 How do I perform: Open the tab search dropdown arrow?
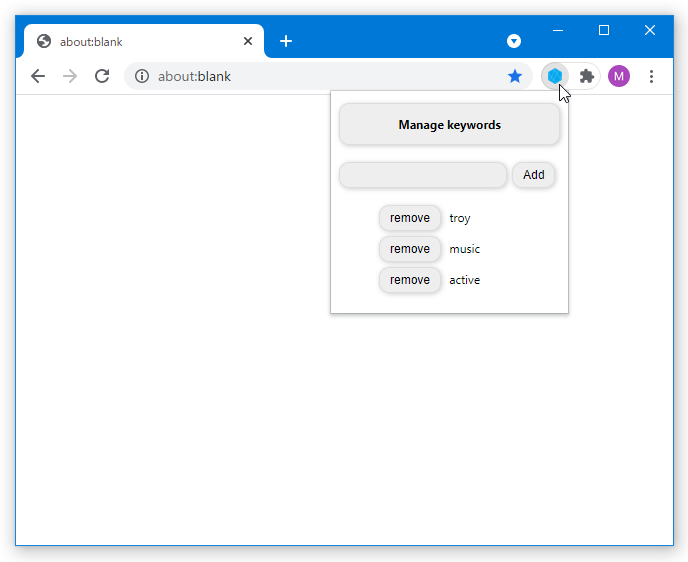[514, 41]
